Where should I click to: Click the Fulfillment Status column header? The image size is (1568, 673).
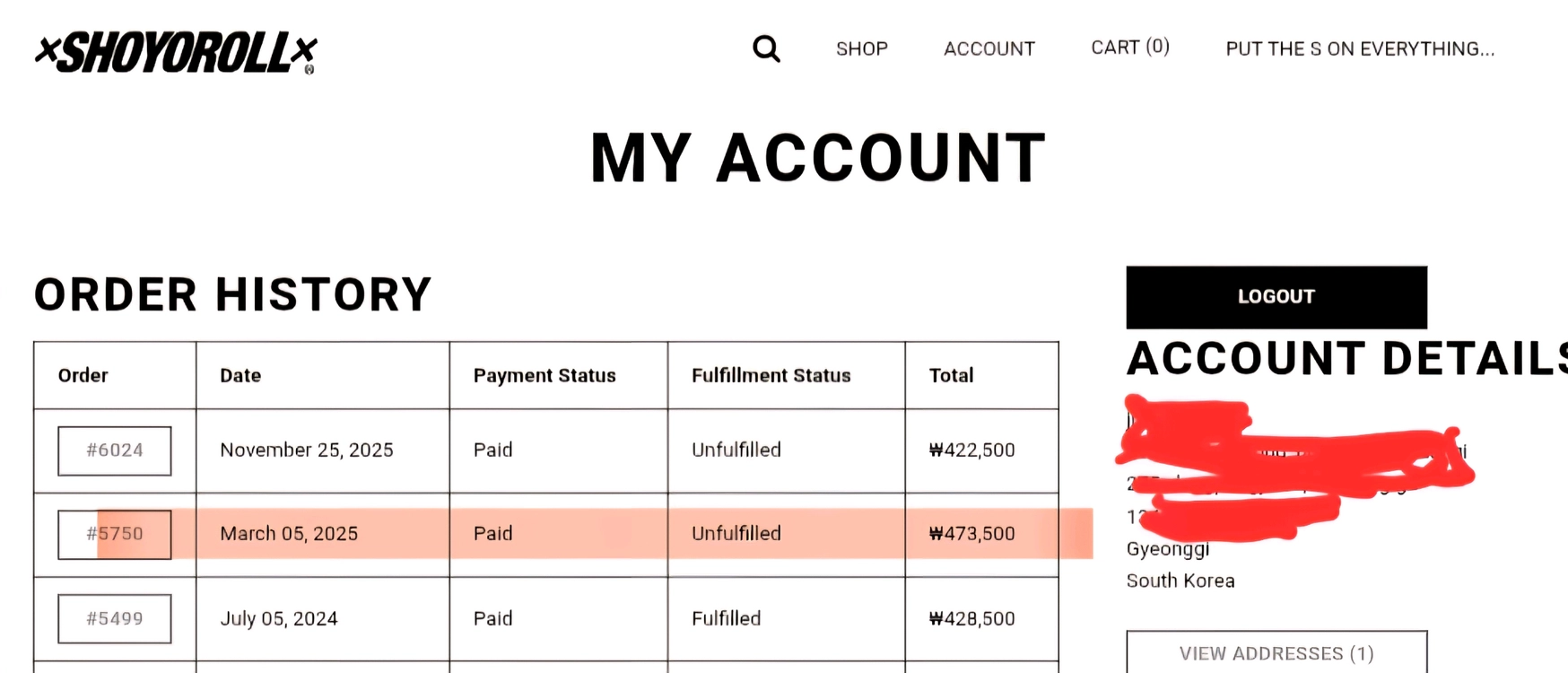771,375
